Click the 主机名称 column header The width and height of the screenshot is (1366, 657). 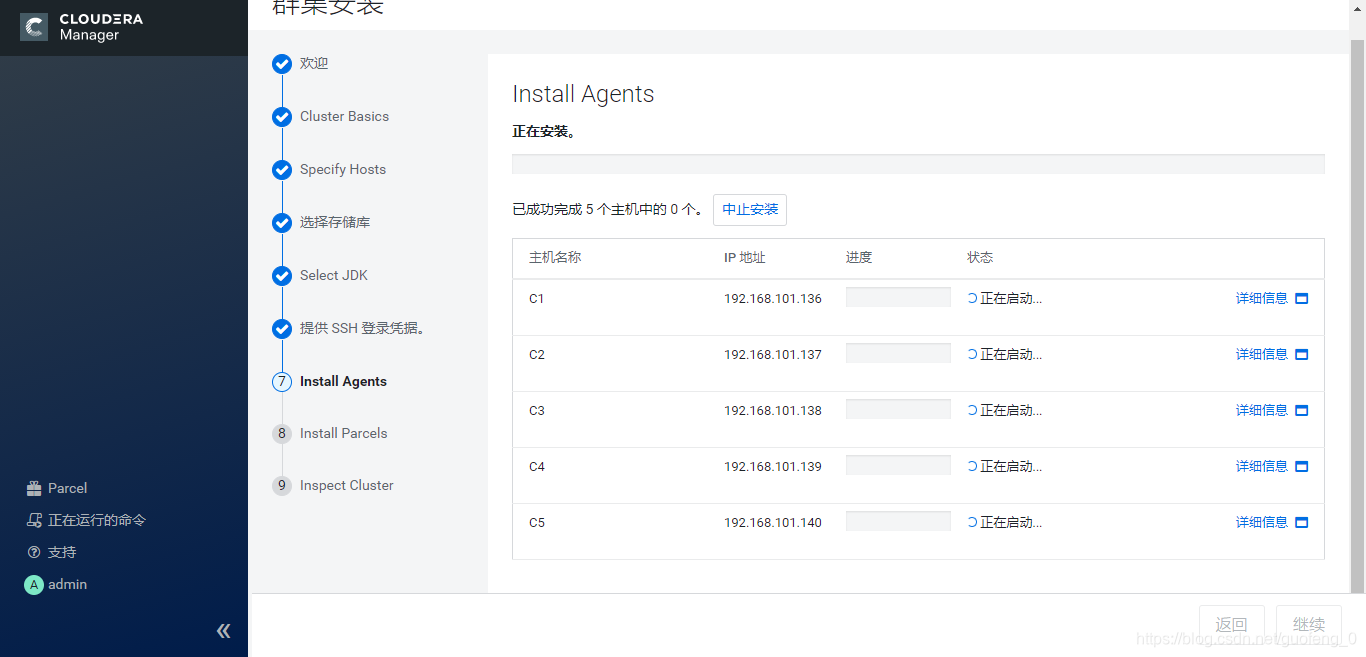pos(555,257)
